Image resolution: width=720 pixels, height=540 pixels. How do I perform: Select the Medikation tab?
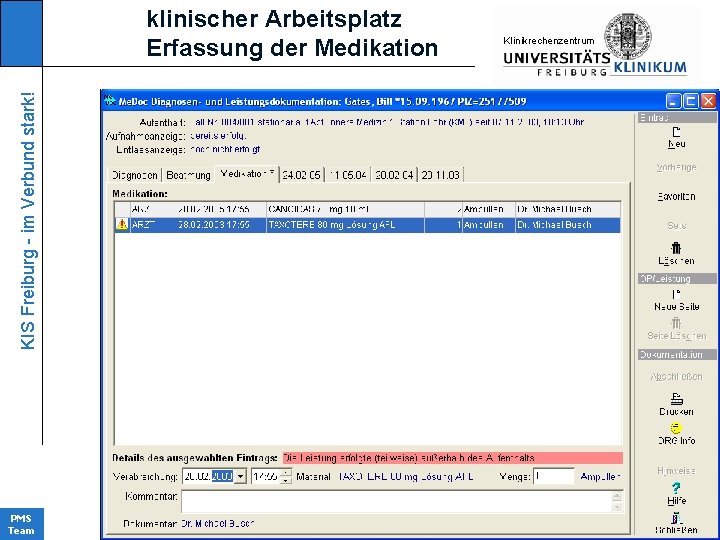[x=248, y=174]
